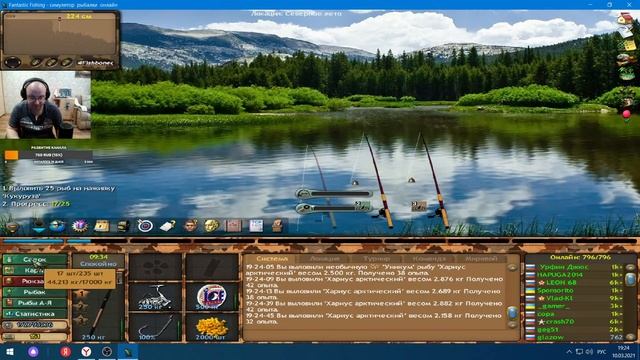Click the float of the right rod

click(412, 180)
